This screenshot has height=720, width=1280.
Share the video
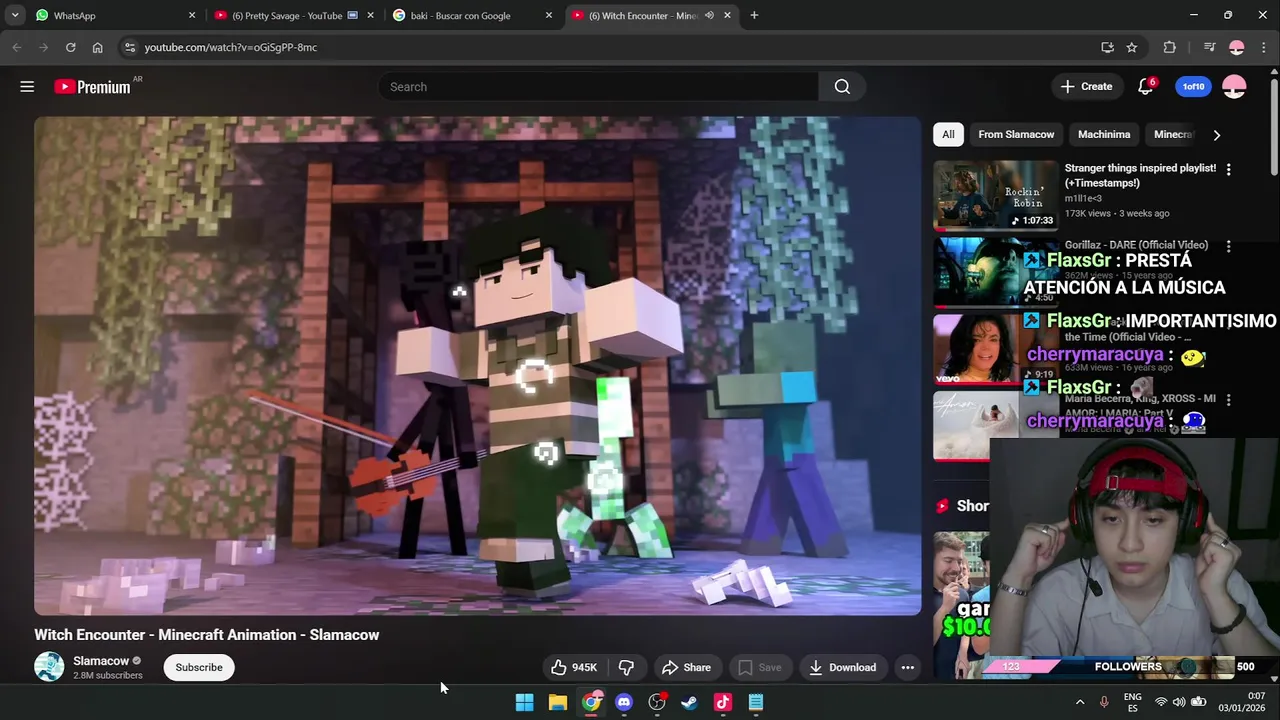[686, 667]
